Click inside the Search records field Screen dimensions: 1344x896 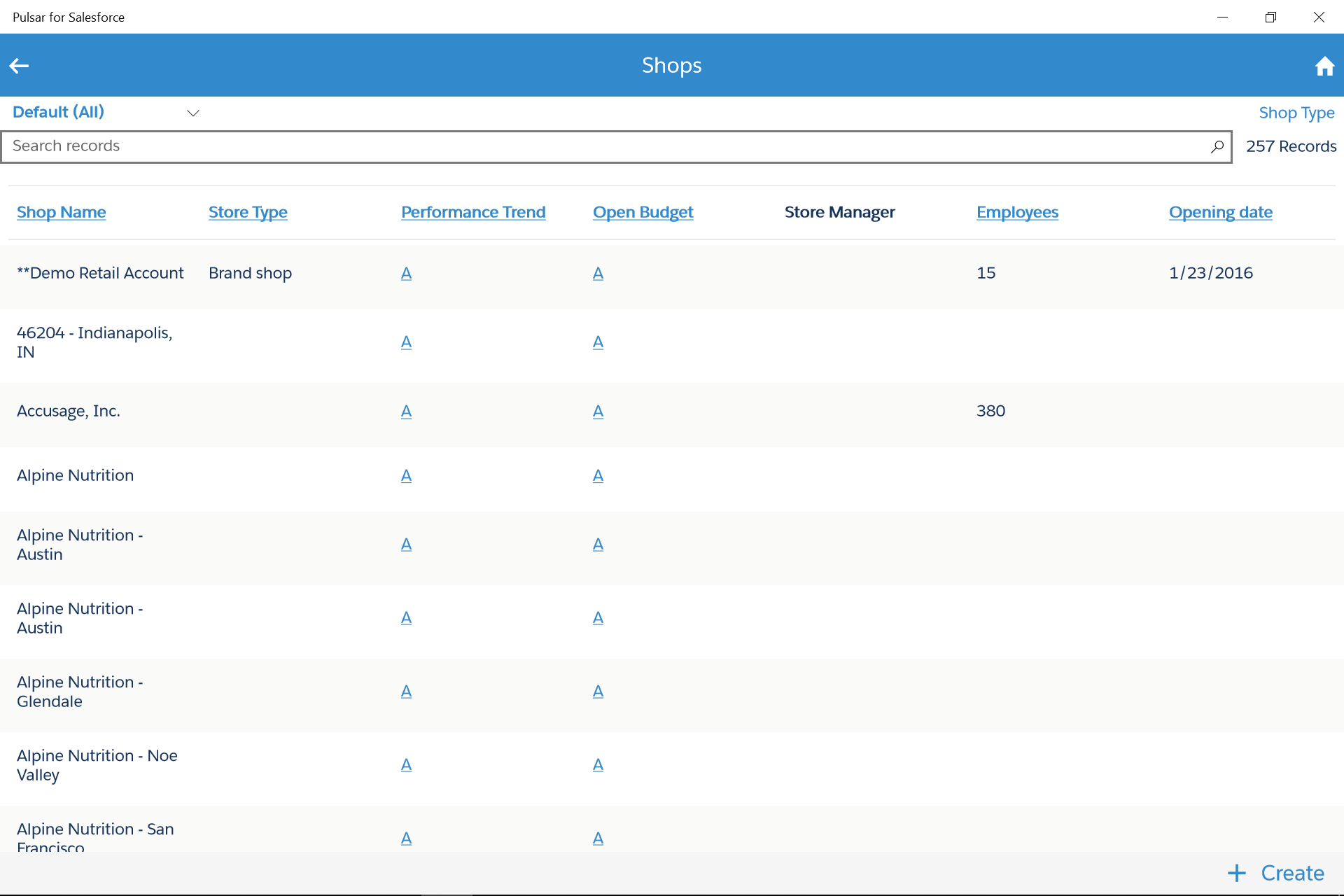point(420,146)
